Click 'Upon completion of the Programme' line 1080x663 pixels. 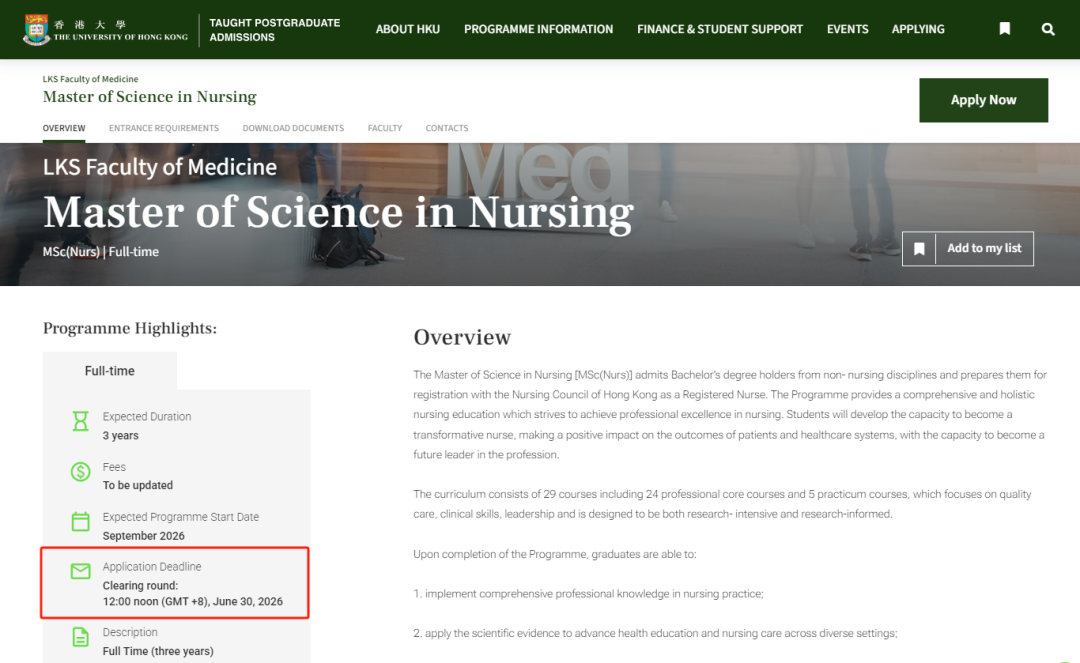pos(554,554)
